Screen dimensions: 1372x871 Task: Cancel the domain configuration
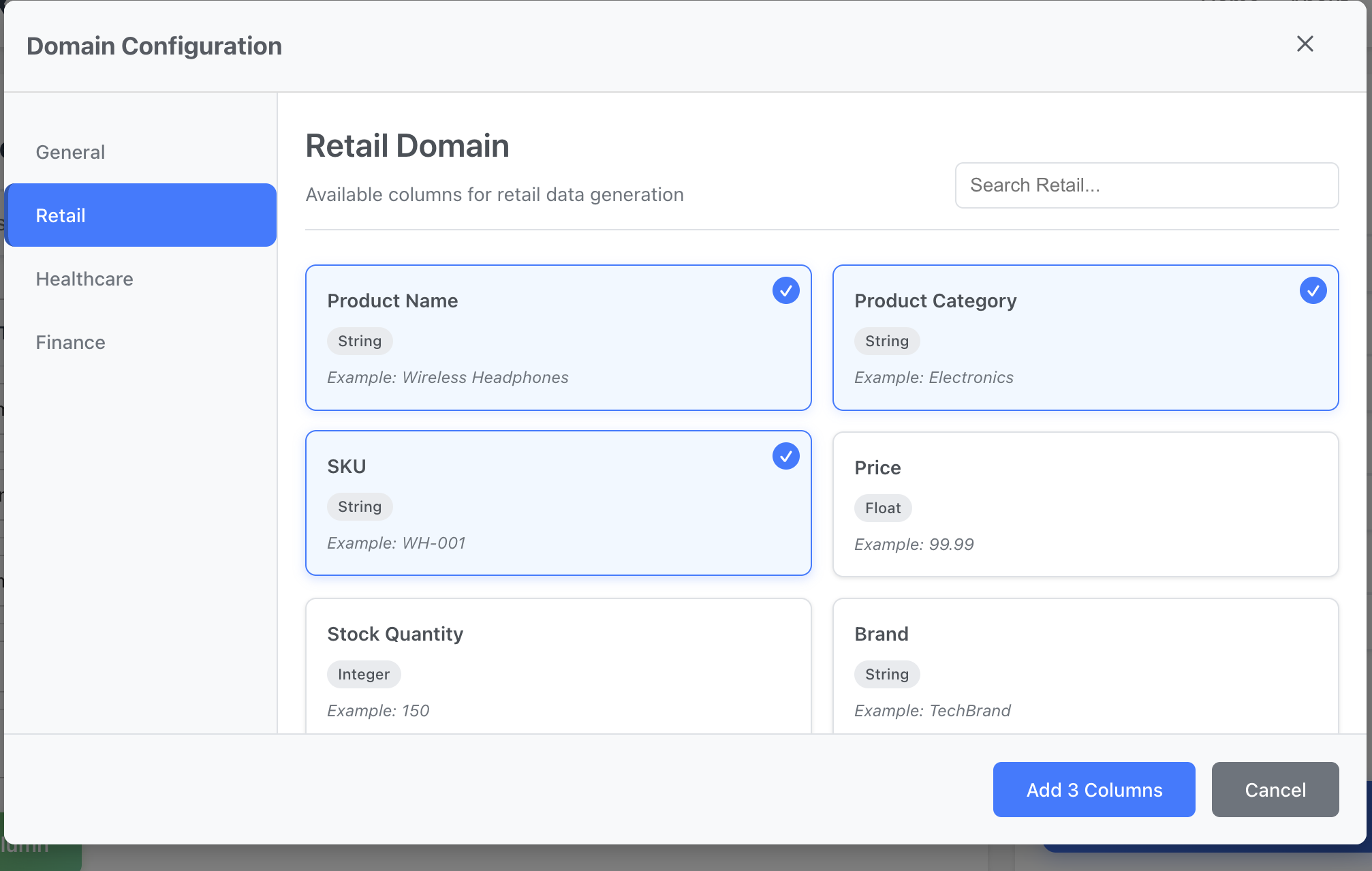1275,789
